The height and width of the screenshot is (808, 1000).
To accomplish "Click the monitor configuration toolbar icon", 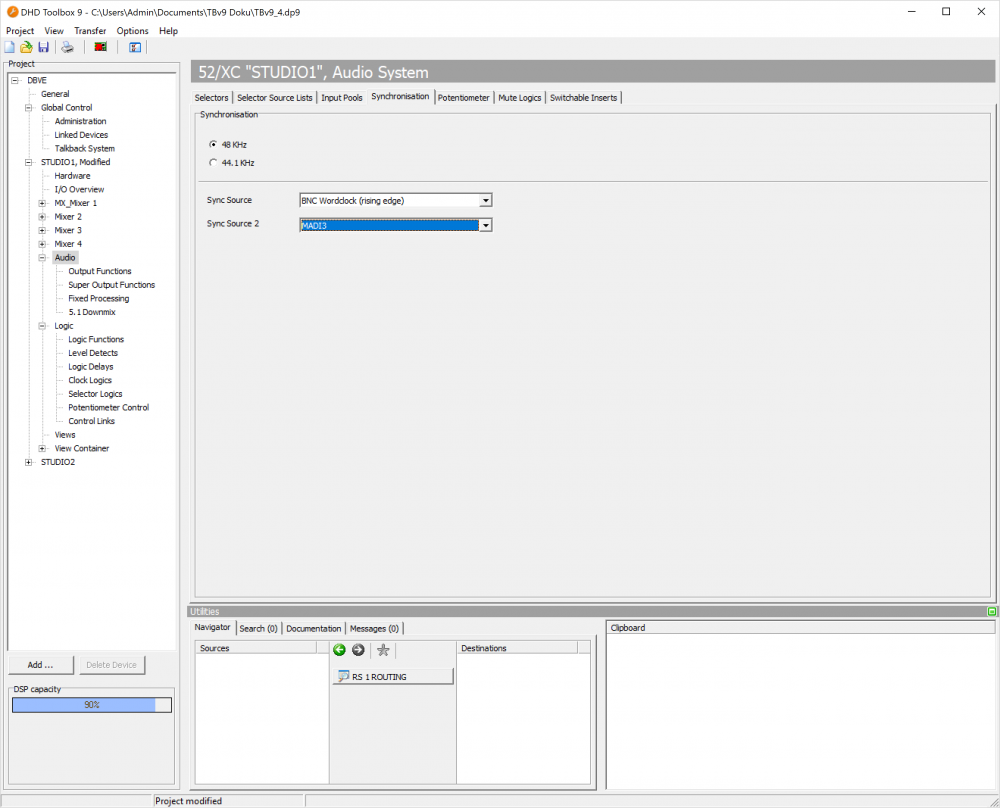I will [135, 47].
